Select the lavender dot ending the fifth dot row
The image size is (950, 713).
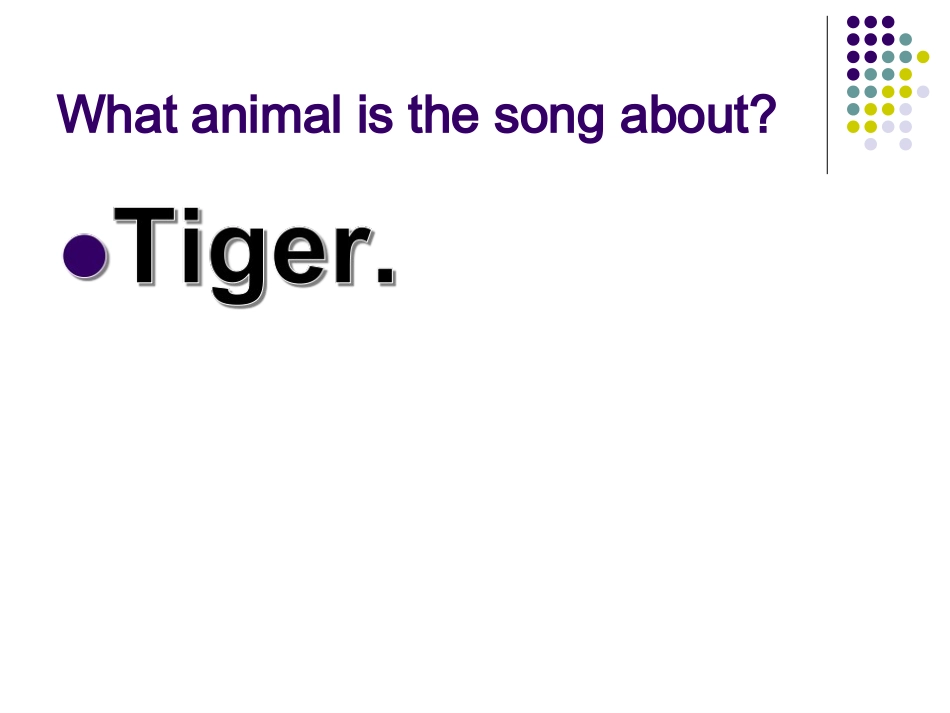coord(923,91)
